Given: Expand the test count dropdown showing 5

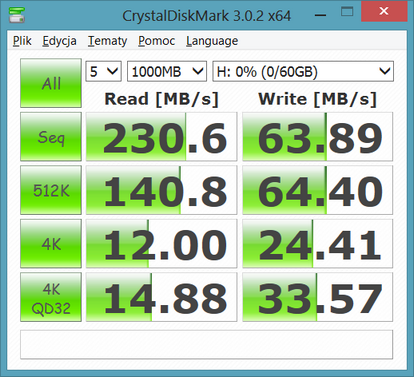Looking at the screenshot, I should point(104,71).
